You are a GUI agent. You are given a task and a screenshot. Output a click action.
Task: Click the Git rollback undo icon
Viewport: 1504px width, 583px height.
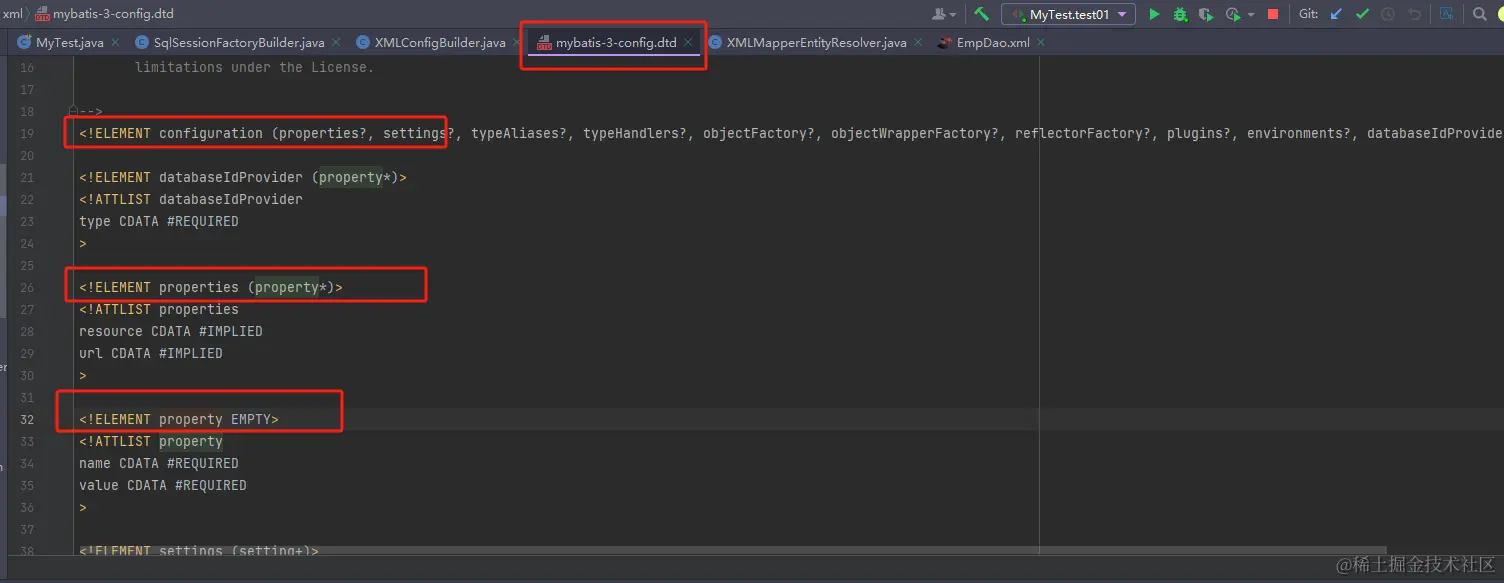[1414, 14]
